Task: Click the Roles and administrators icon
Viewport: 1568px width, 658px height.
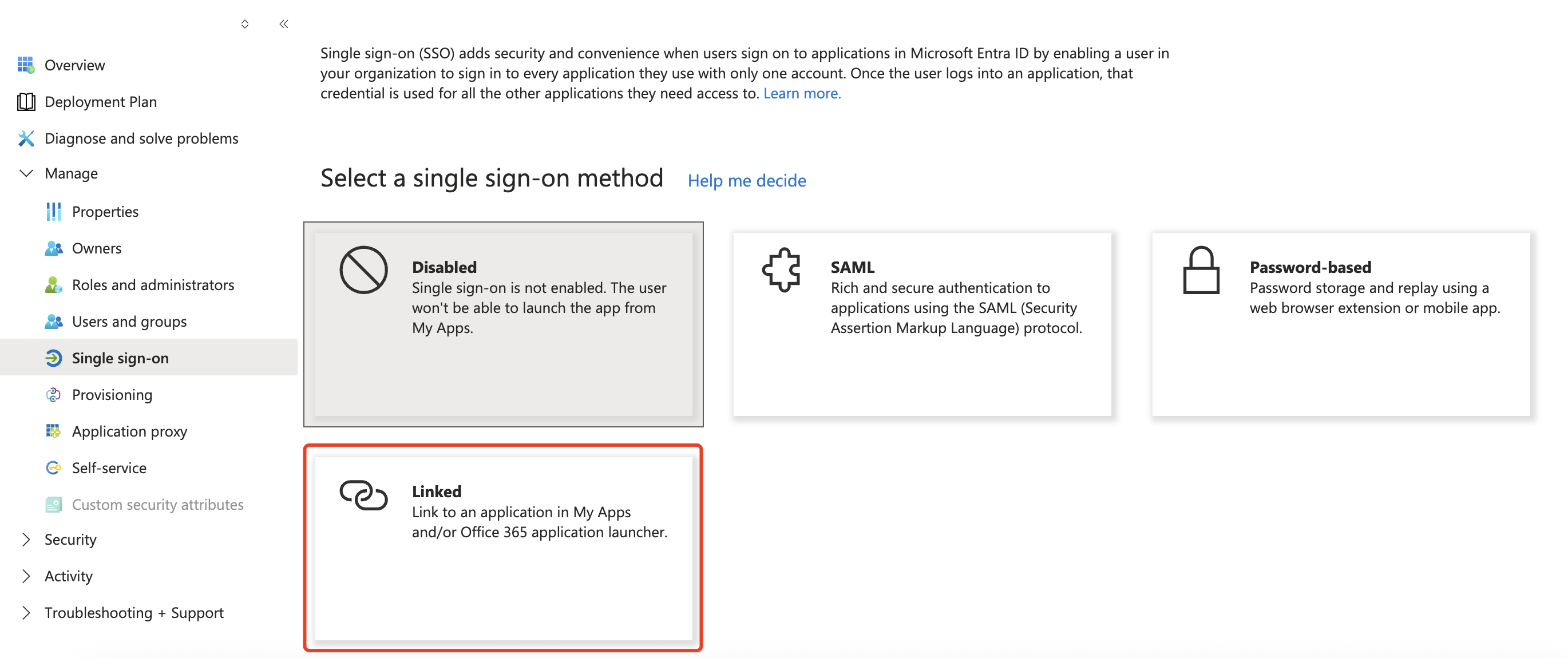Action: [x=54, y=285]
